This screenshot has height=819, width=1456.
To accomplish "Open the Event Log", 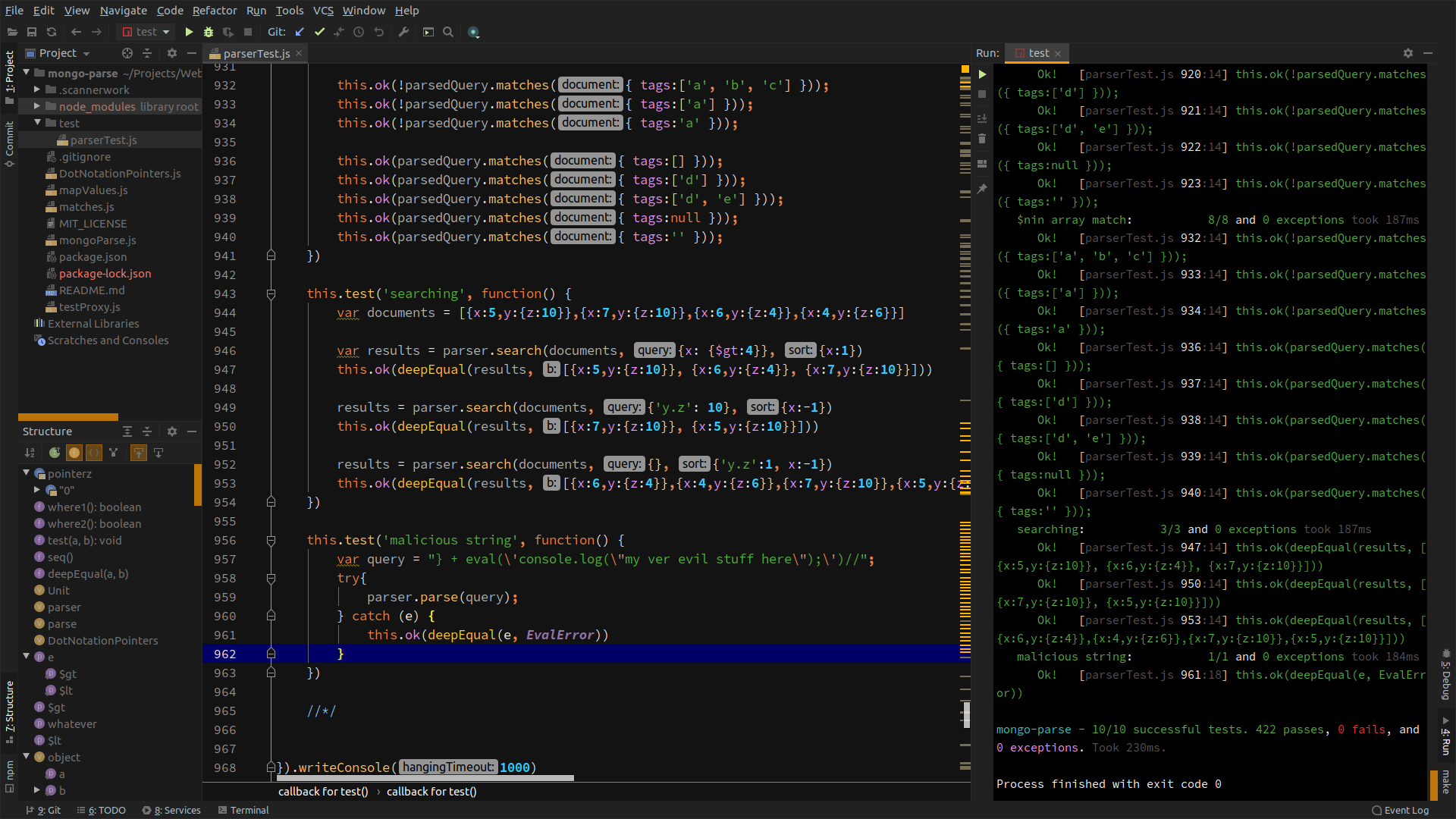I will pyautogui.click(x=1400, y=810).
